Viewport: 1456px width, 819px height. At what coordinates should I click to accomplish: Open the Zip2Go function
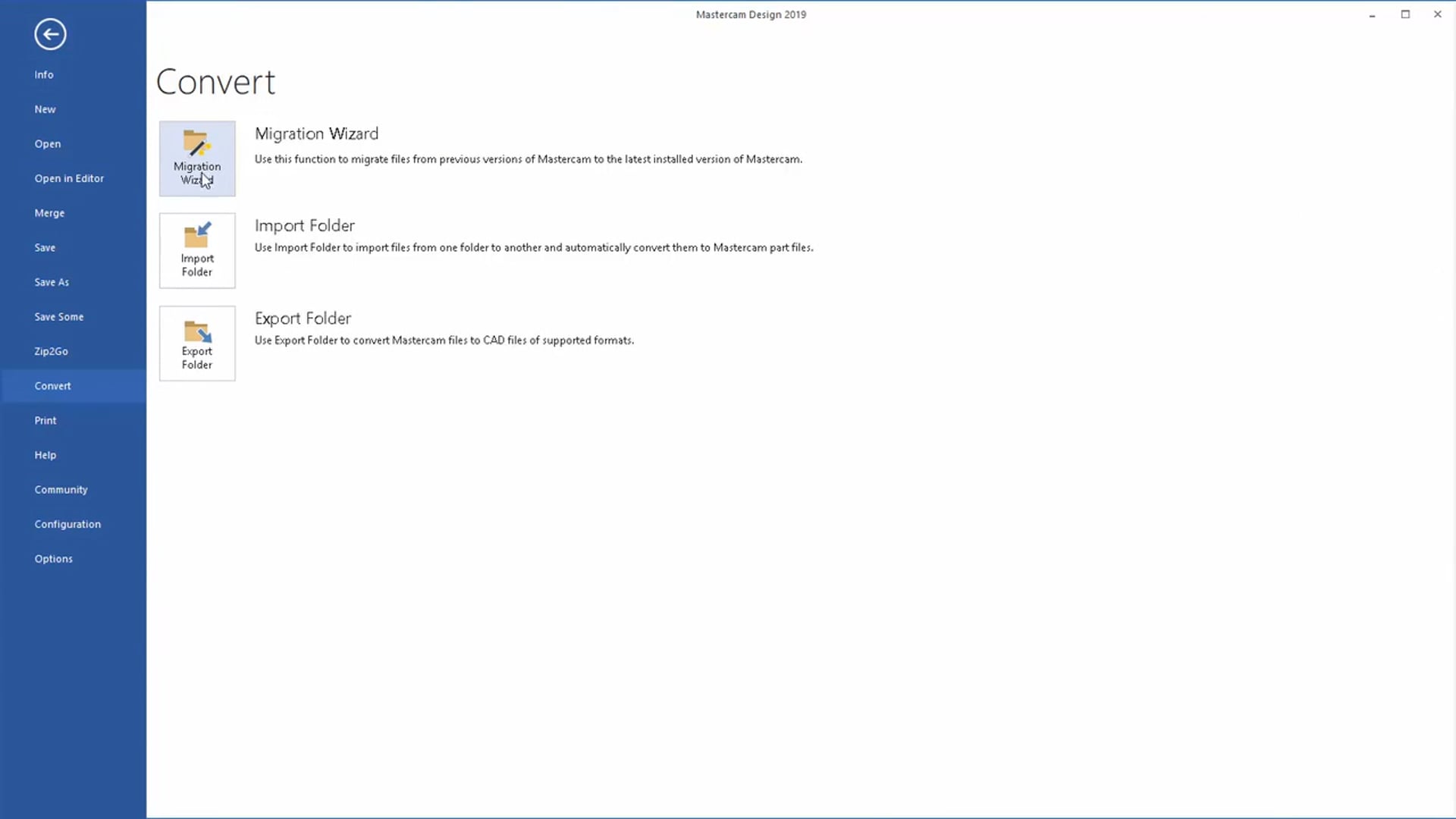51,350
